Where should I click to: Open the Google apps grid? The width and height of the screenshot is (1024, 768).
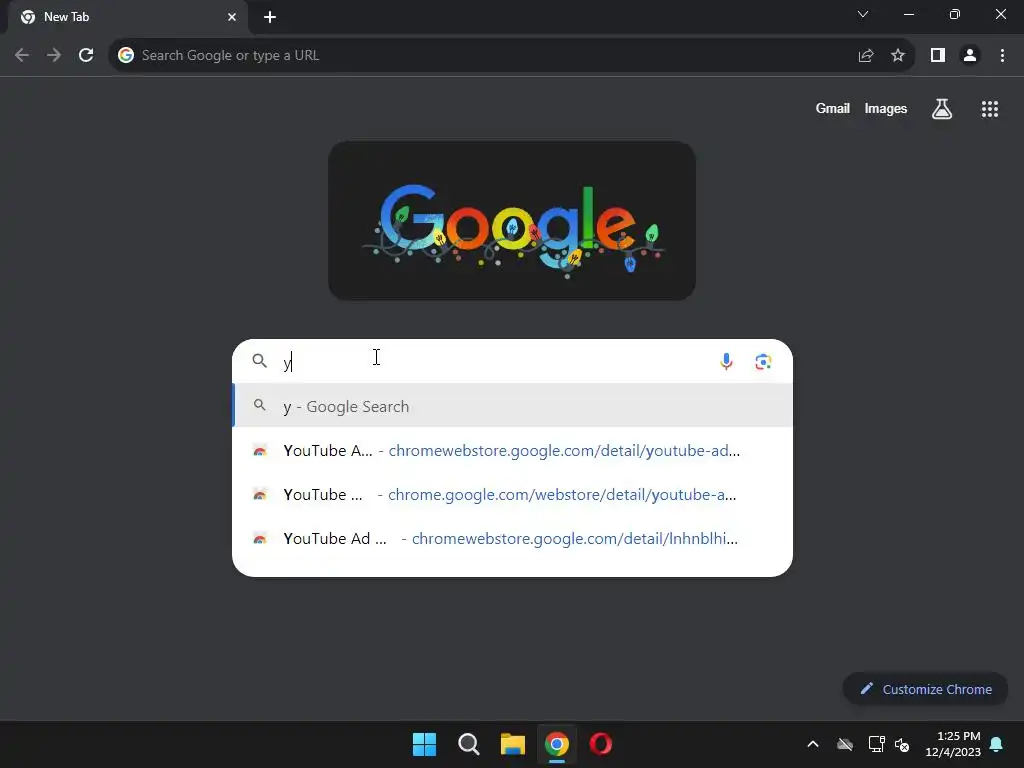[990, 109]
